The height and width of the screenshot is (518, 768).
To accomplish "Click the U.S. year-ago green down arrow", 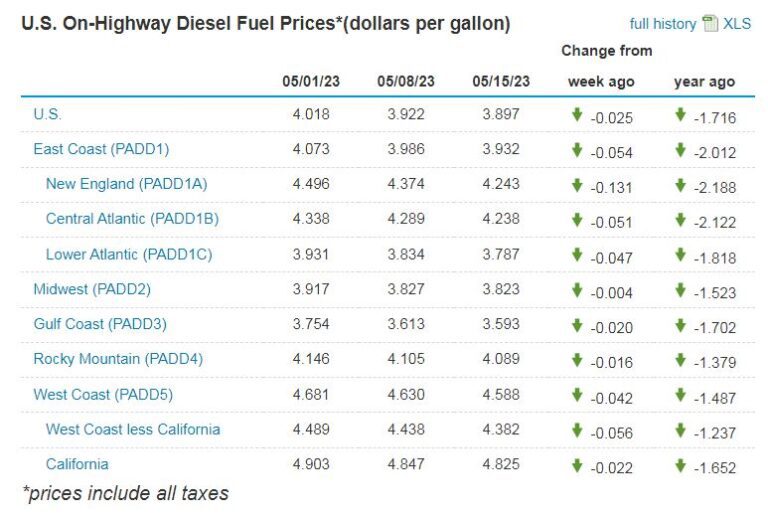I will (681, 115).
